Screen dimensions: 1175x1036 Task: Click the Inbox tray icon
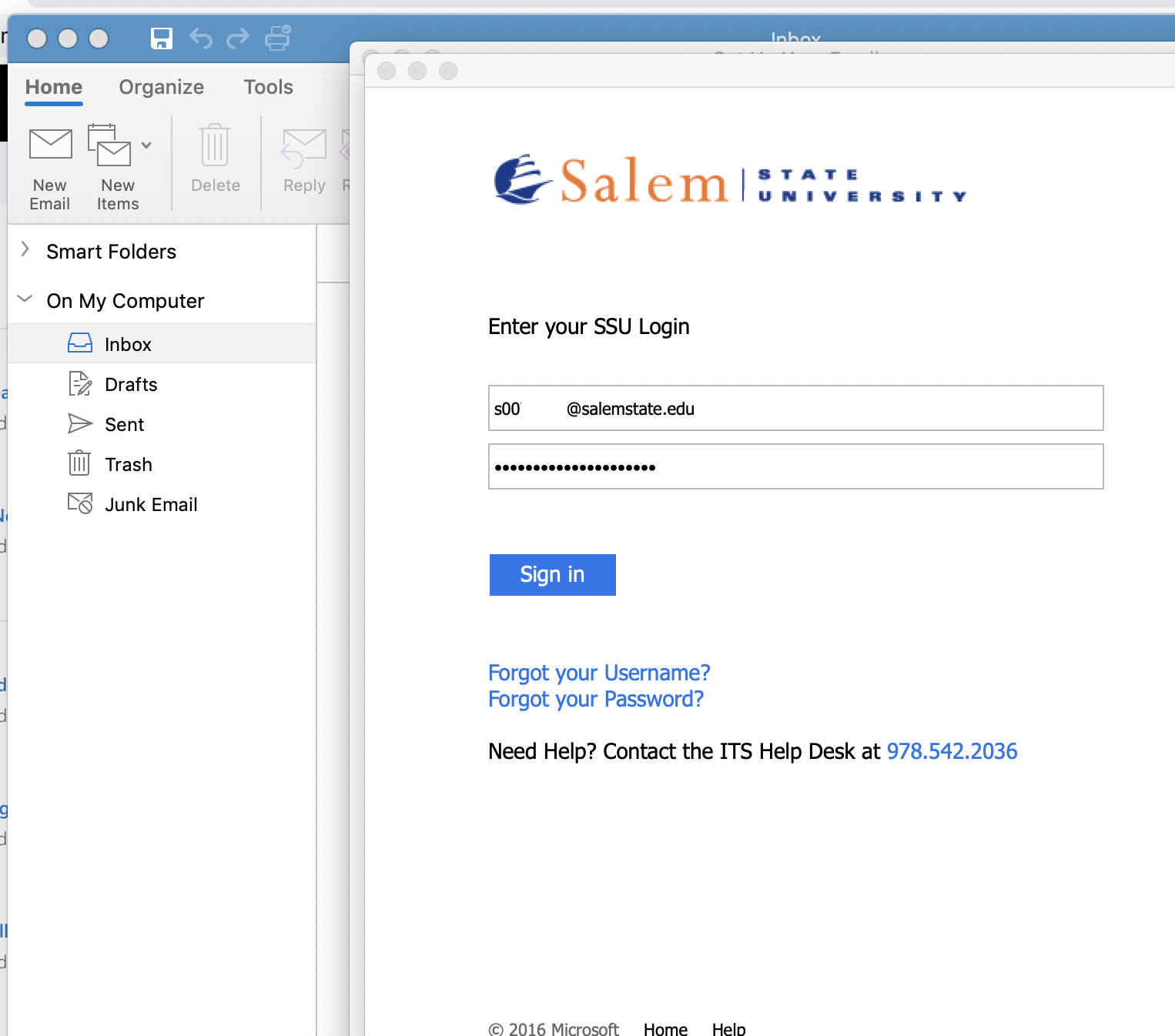pyautogui.click(x=80, y=343)
